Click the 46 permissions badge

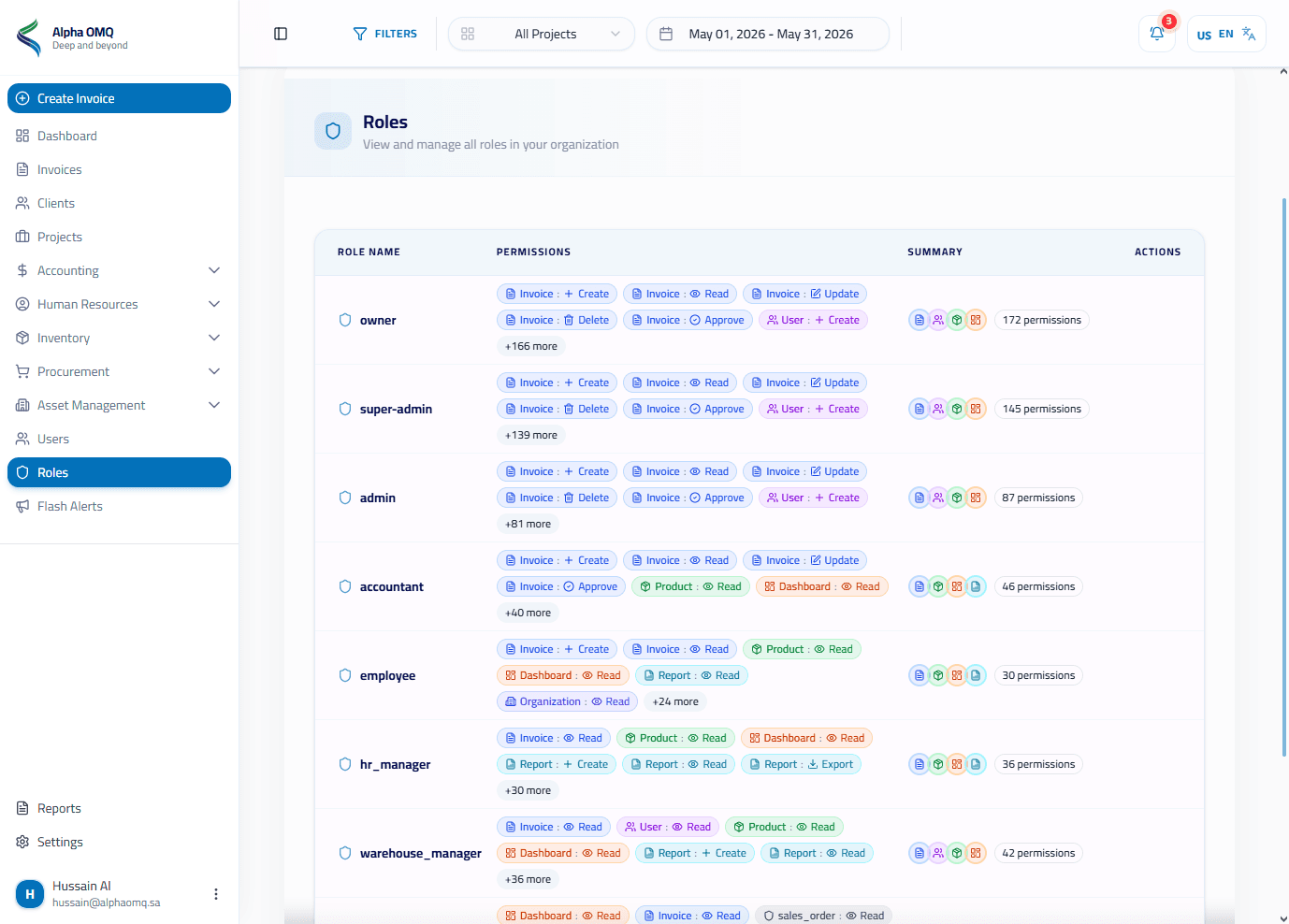pyautogui.click(x=1038, y=586)
